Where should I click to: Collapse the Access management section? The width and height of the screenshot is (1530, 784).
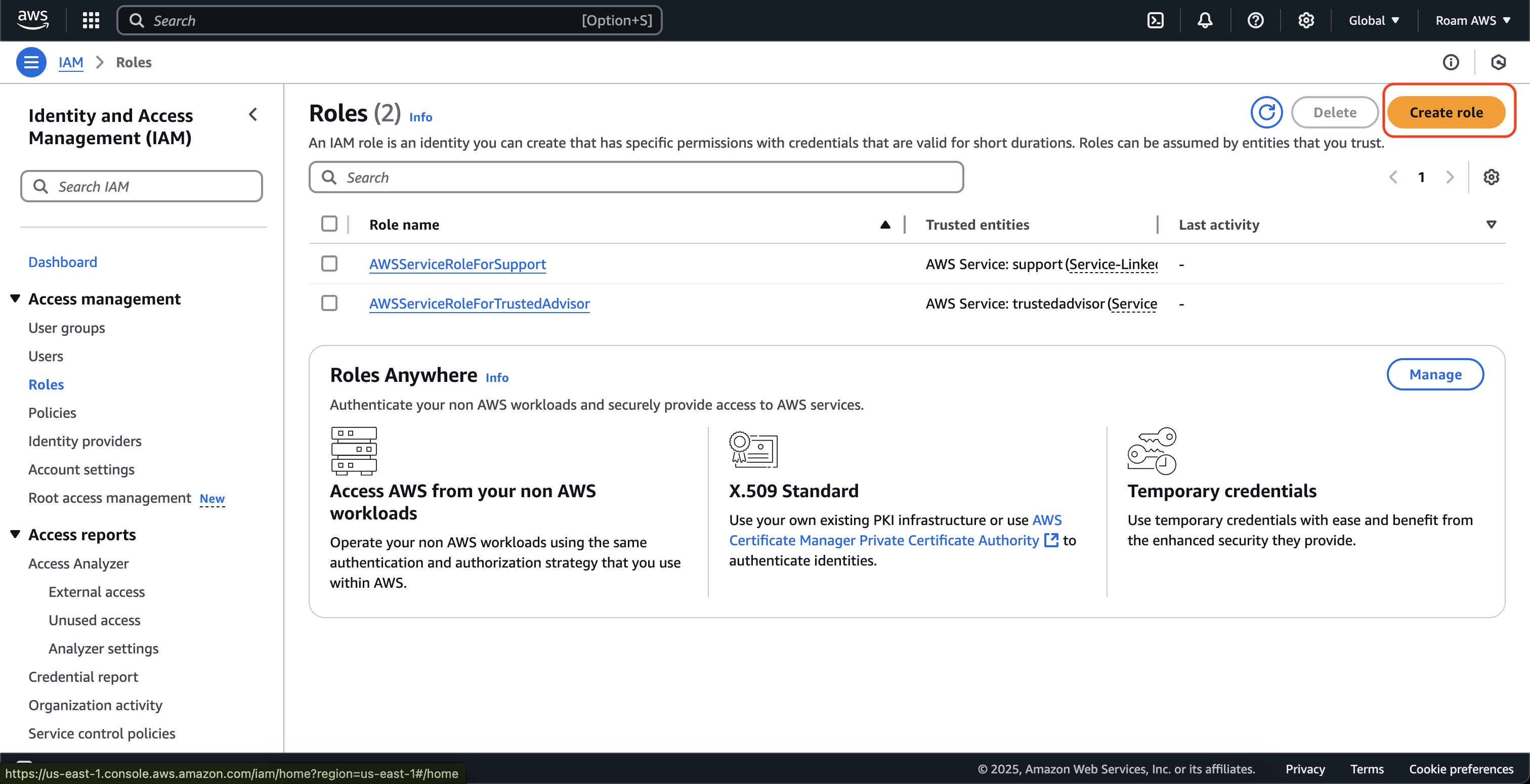coord(16,298)
